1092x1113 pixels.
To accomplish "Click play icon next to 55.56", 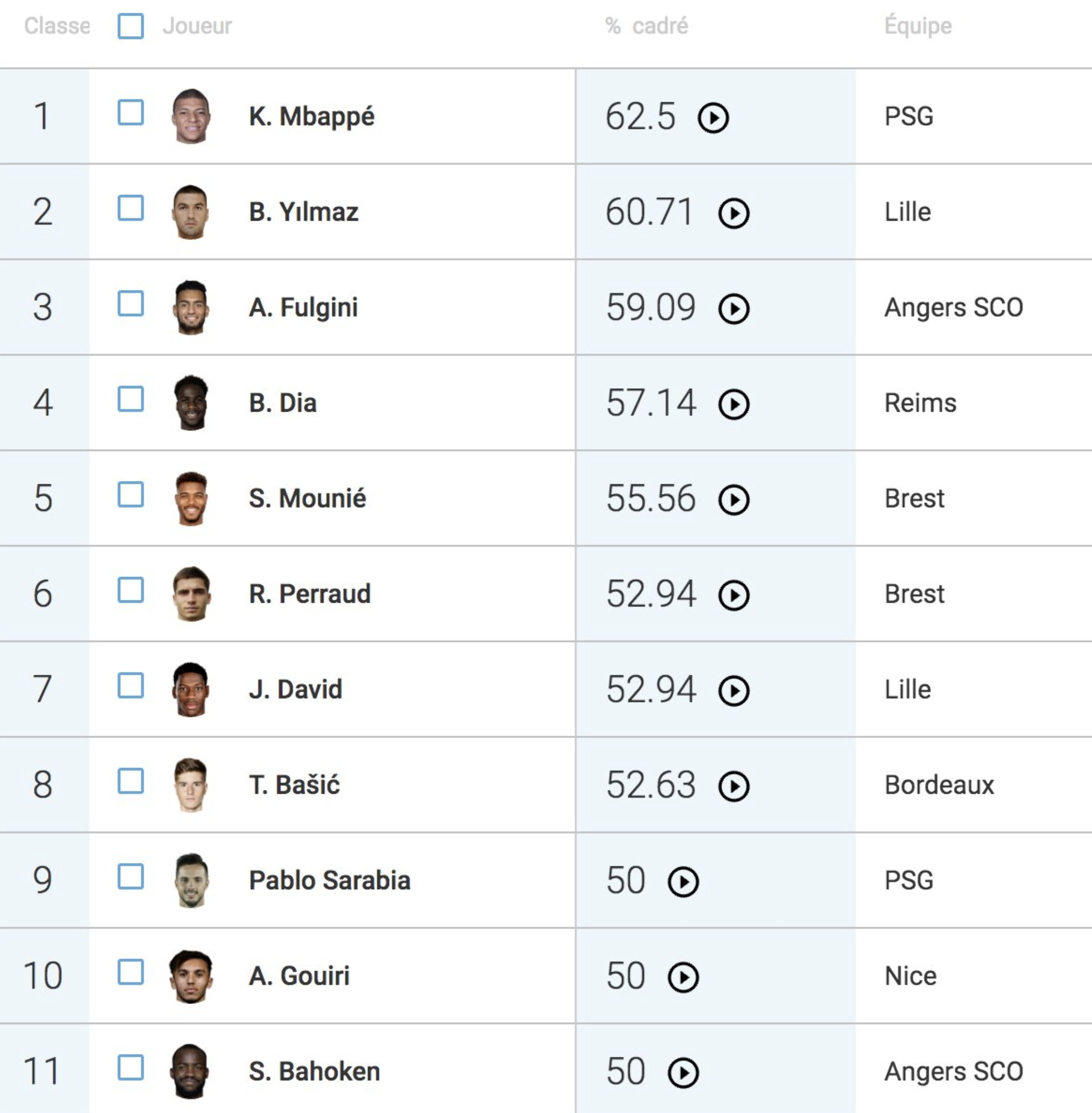I will [734, 500].
